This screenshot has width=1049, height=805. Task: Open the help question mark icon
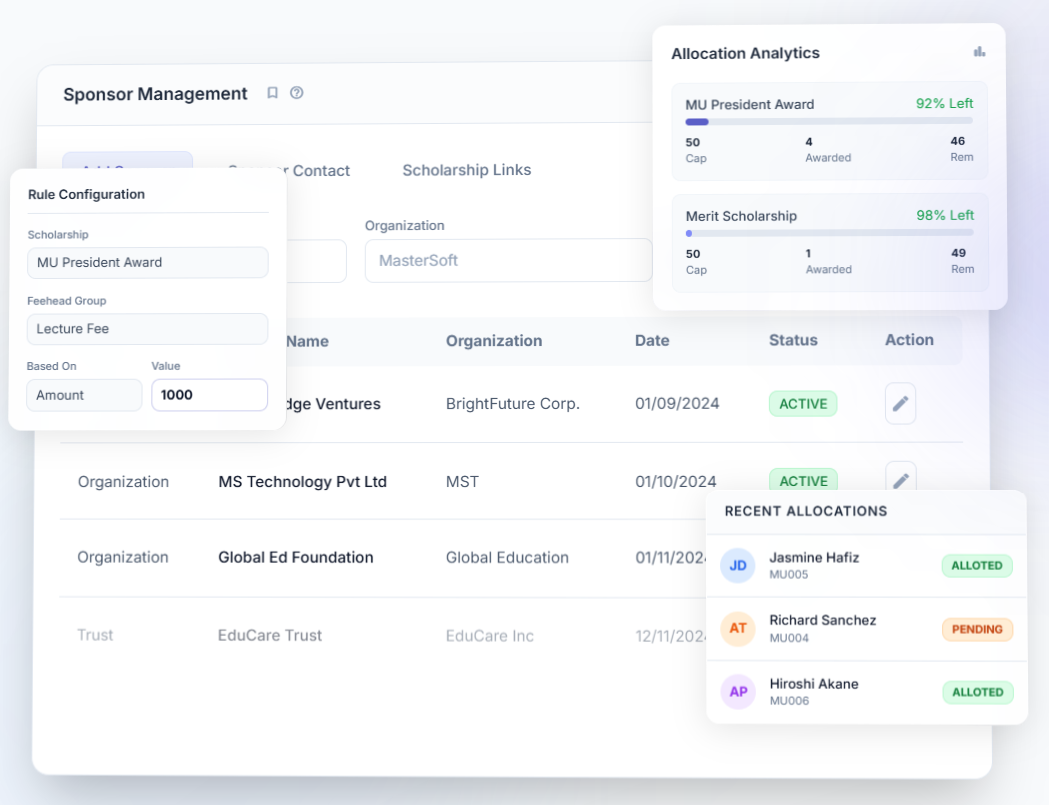297,93
